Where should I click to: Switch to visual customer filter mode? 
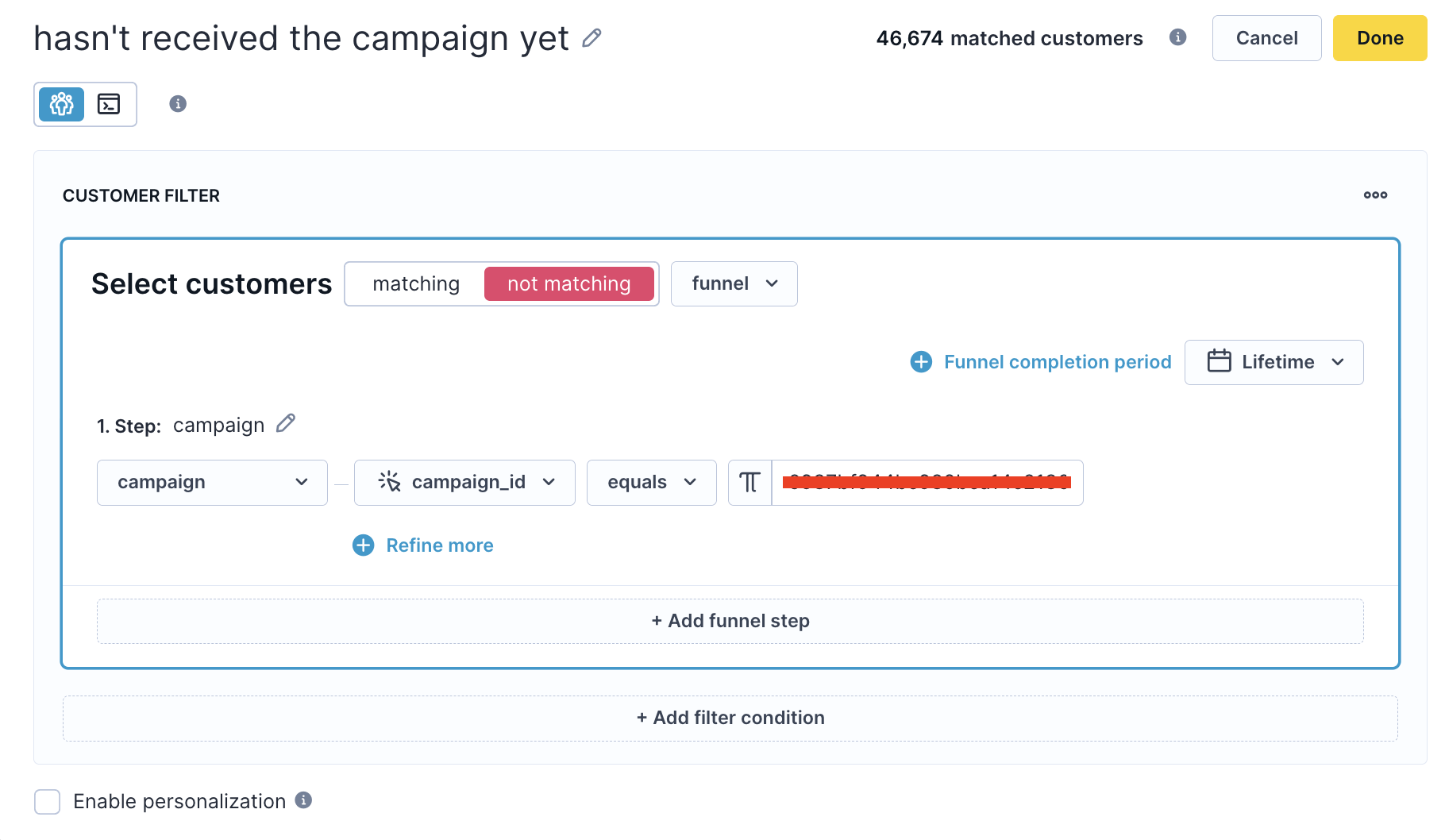pos(62,104)
